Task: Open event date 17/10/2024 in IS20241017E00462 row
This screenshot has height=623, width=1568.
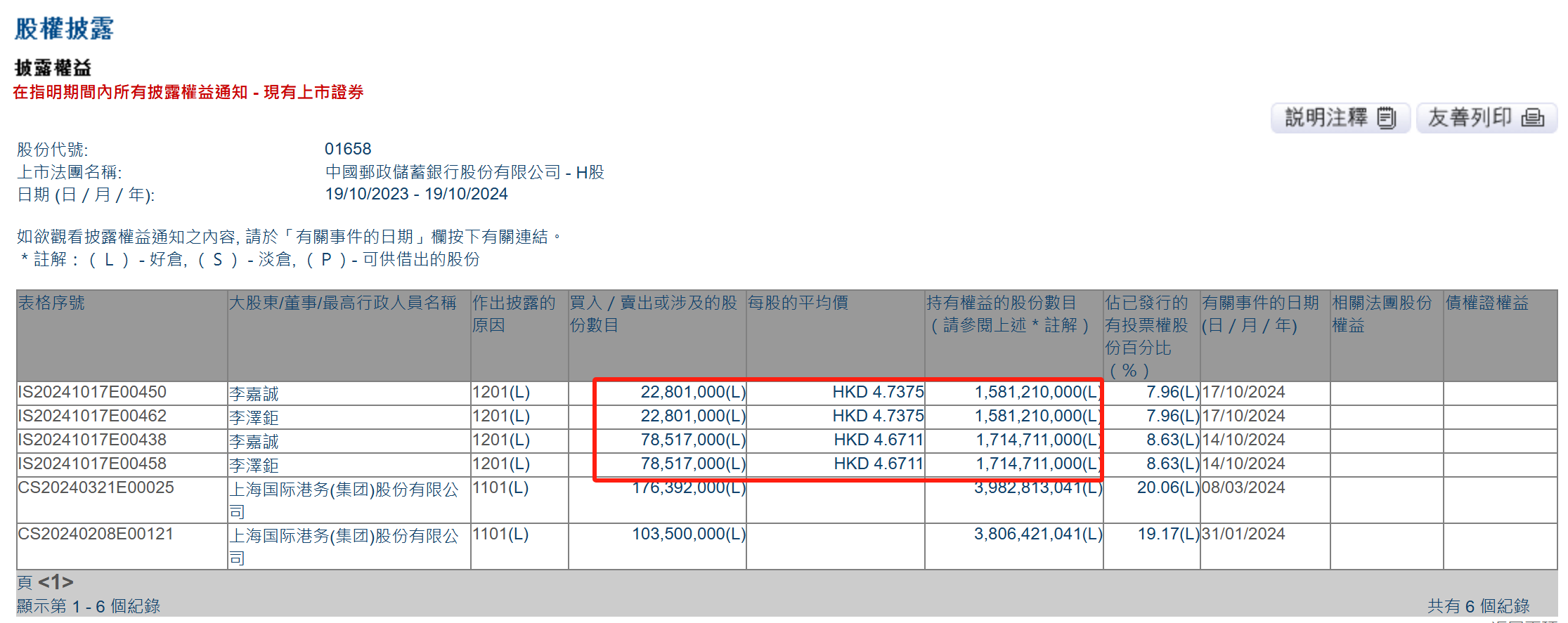Action: [x=1243, y=416]
